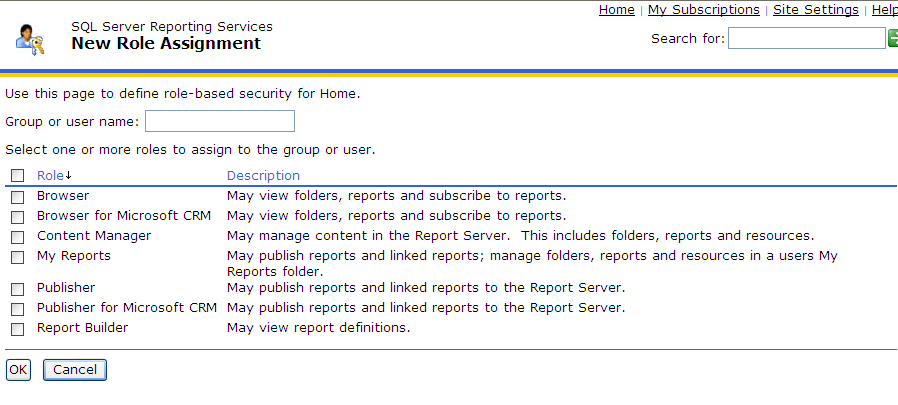Check the Publisher role checkbox
The height and width of the screenshot is (405, 898).
(17, 289)
